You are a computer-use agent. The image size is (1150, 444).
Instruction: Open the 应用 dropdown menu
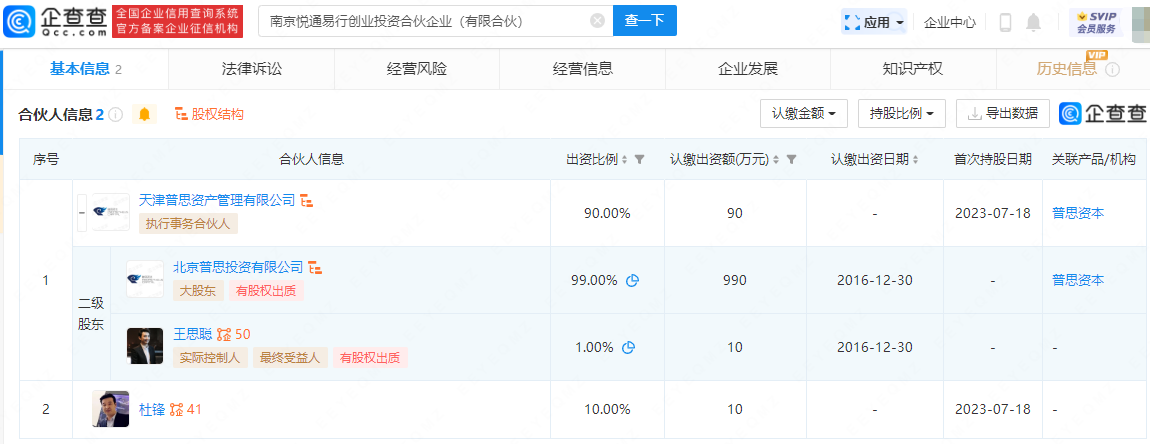click(x=874, y=23)
